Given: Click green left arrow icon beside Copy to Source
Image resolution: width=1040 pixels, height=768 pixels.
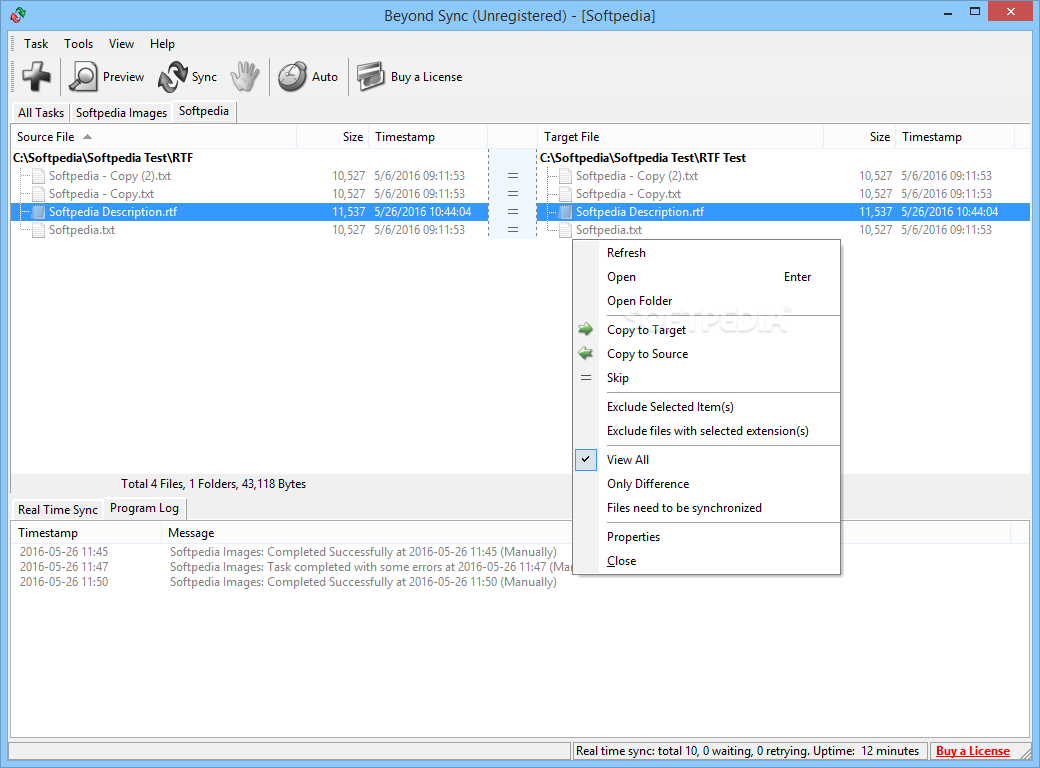Looking at the screenshot, I should [586, 353].
